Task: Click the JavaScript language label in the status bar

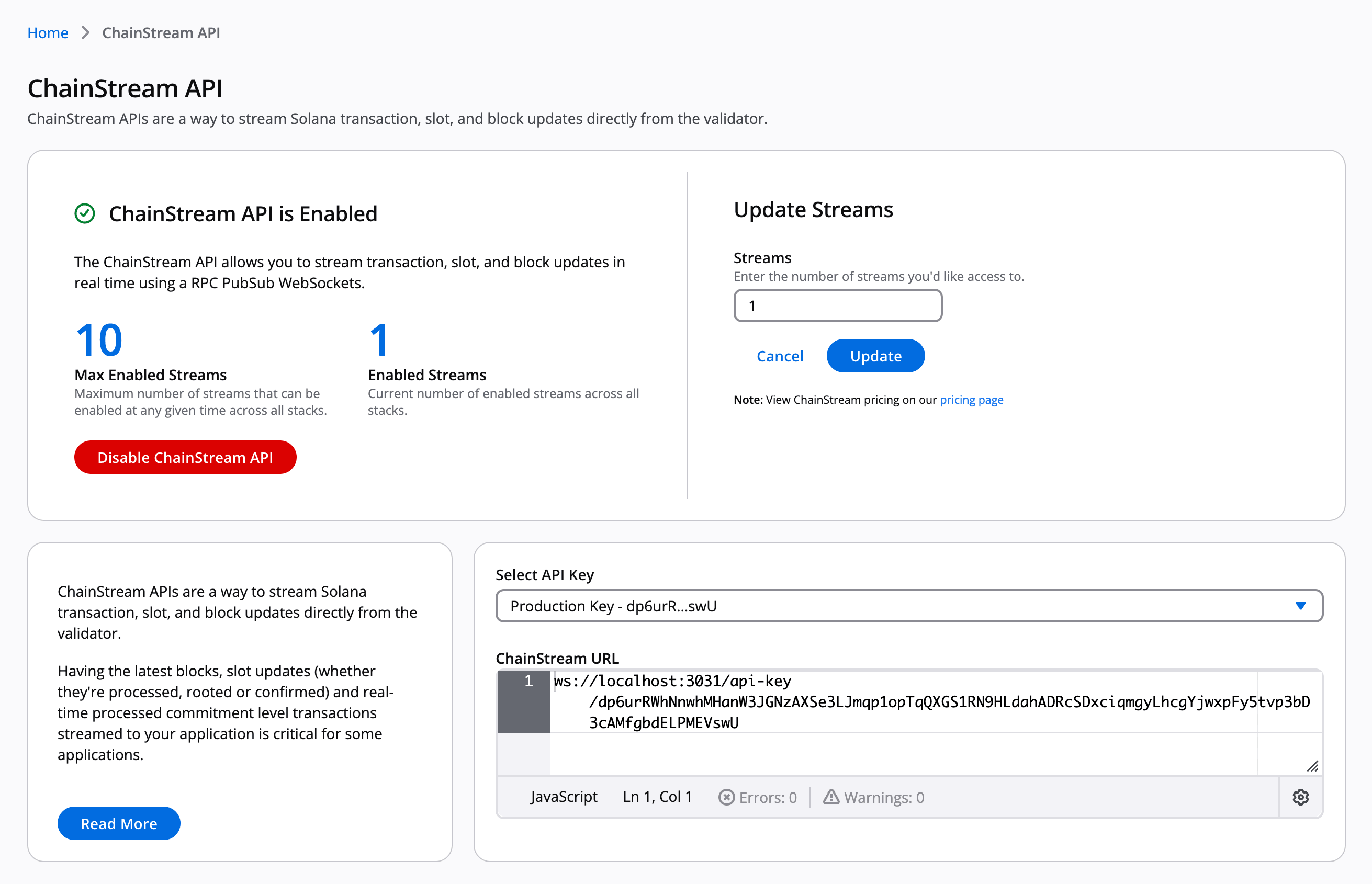Action: click(x=563, y=797)
